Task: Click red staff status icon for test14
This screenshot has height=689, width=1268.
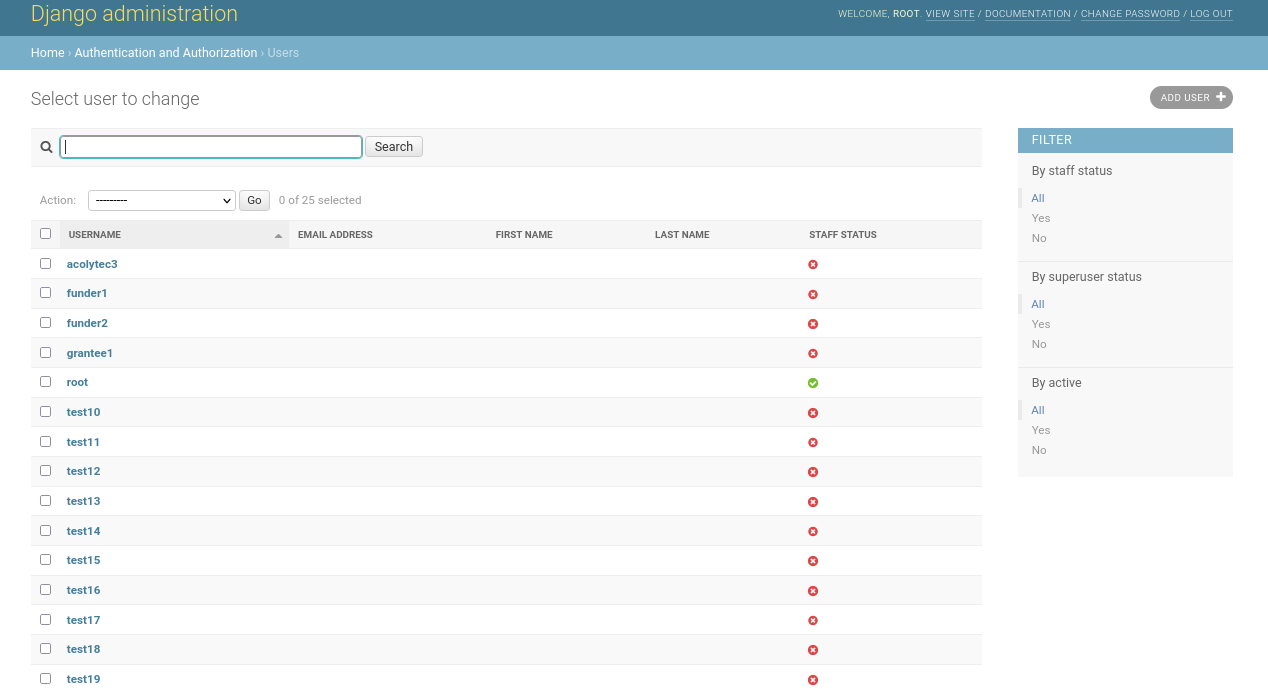Action: point(813,532)
